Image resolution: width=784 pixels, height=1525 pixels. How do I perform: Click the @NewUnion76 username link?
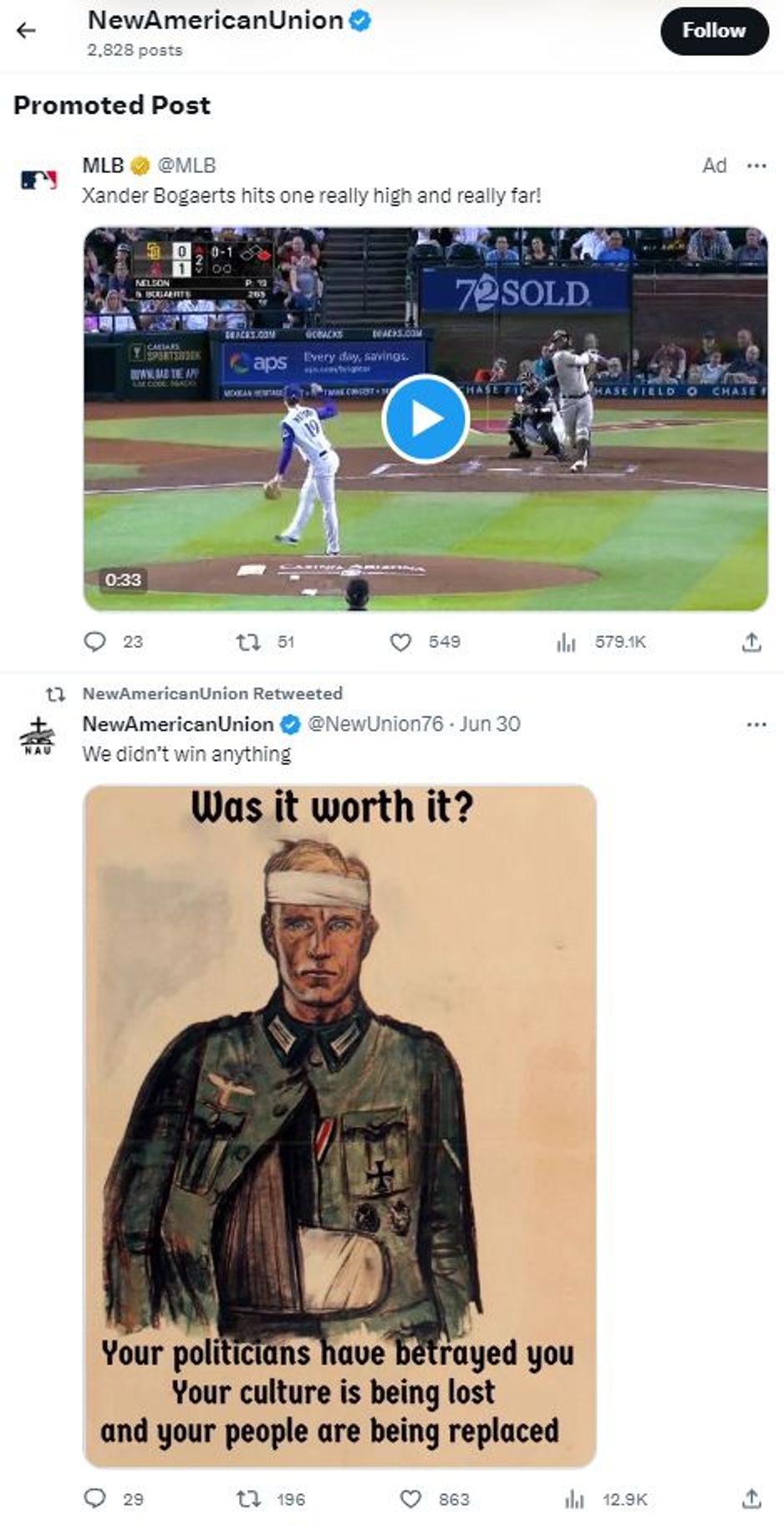374,726
